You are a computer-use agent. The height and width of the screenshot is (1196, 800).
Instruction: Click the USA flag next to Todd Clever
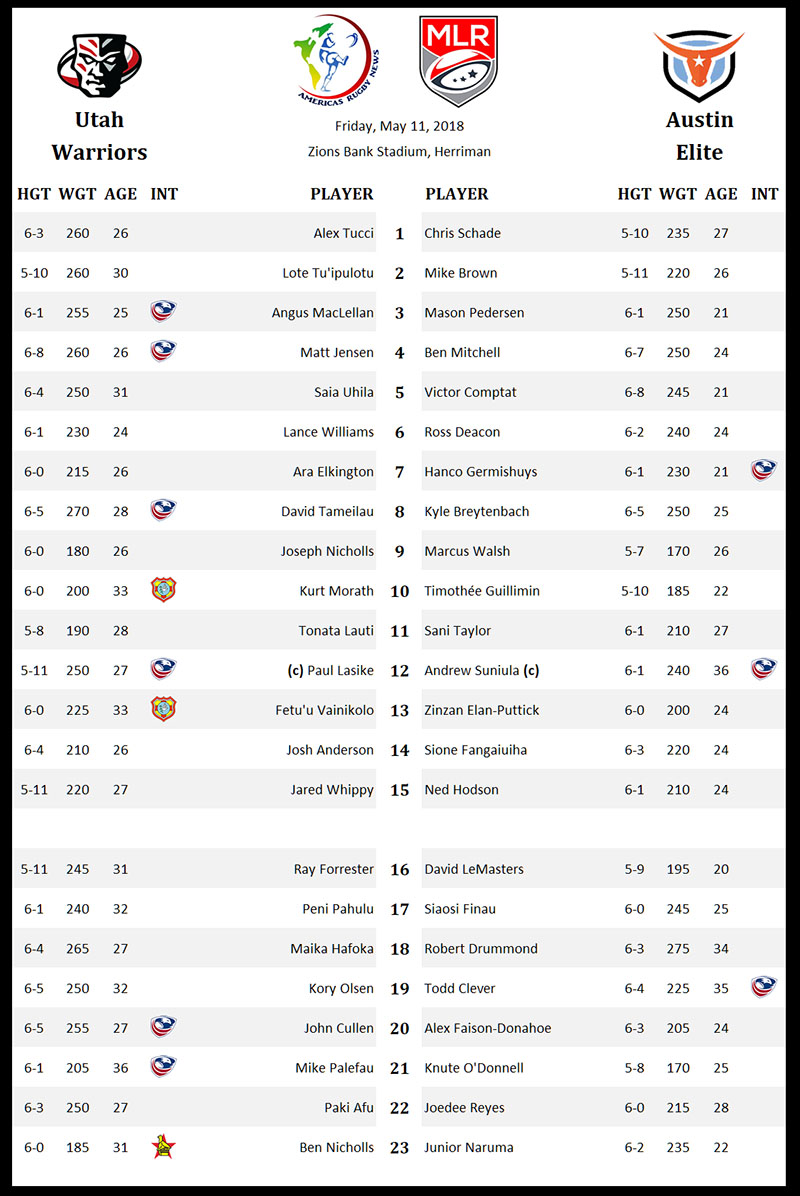click(764, 988)
